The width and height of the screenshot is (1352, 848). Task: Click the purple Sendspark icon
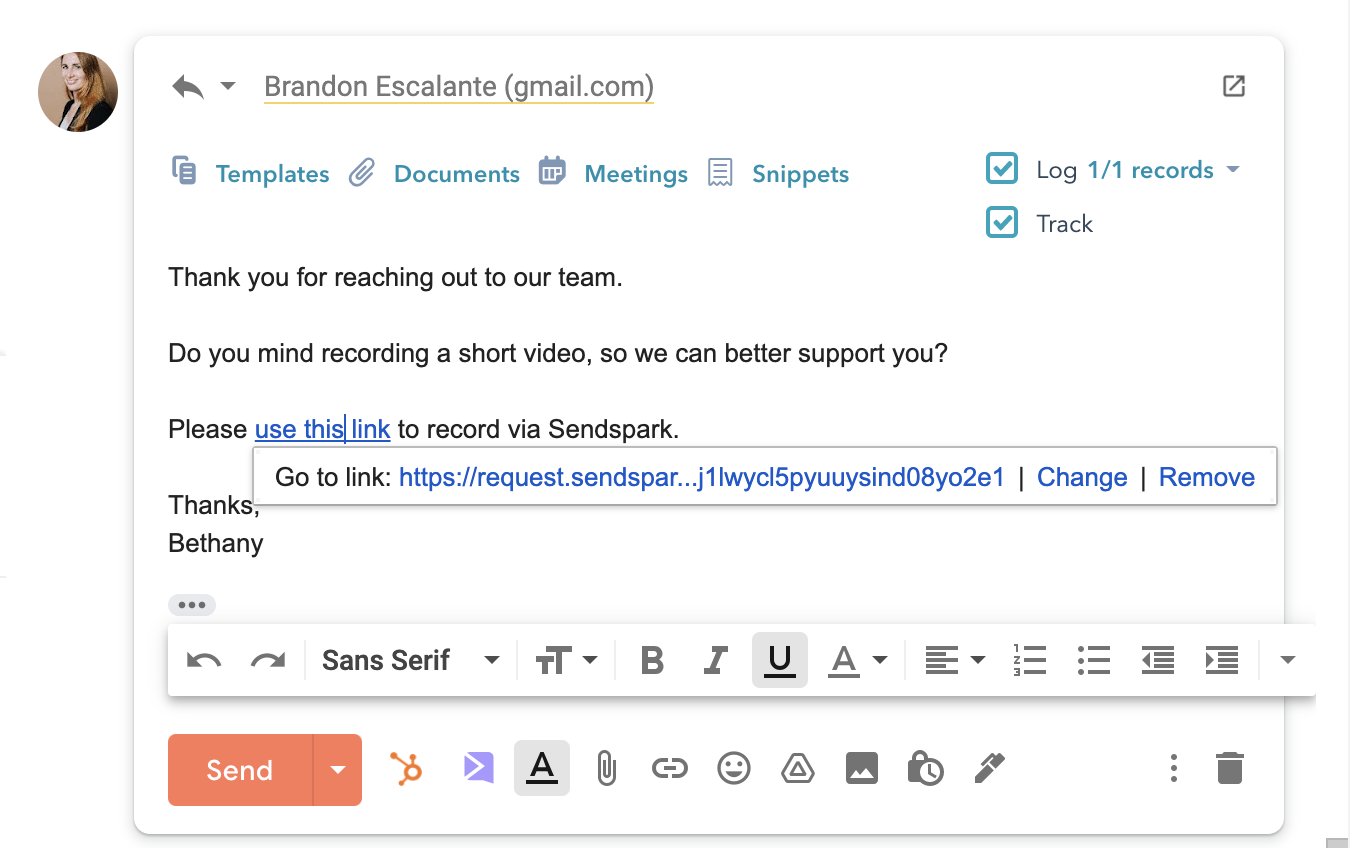(479, 768)
